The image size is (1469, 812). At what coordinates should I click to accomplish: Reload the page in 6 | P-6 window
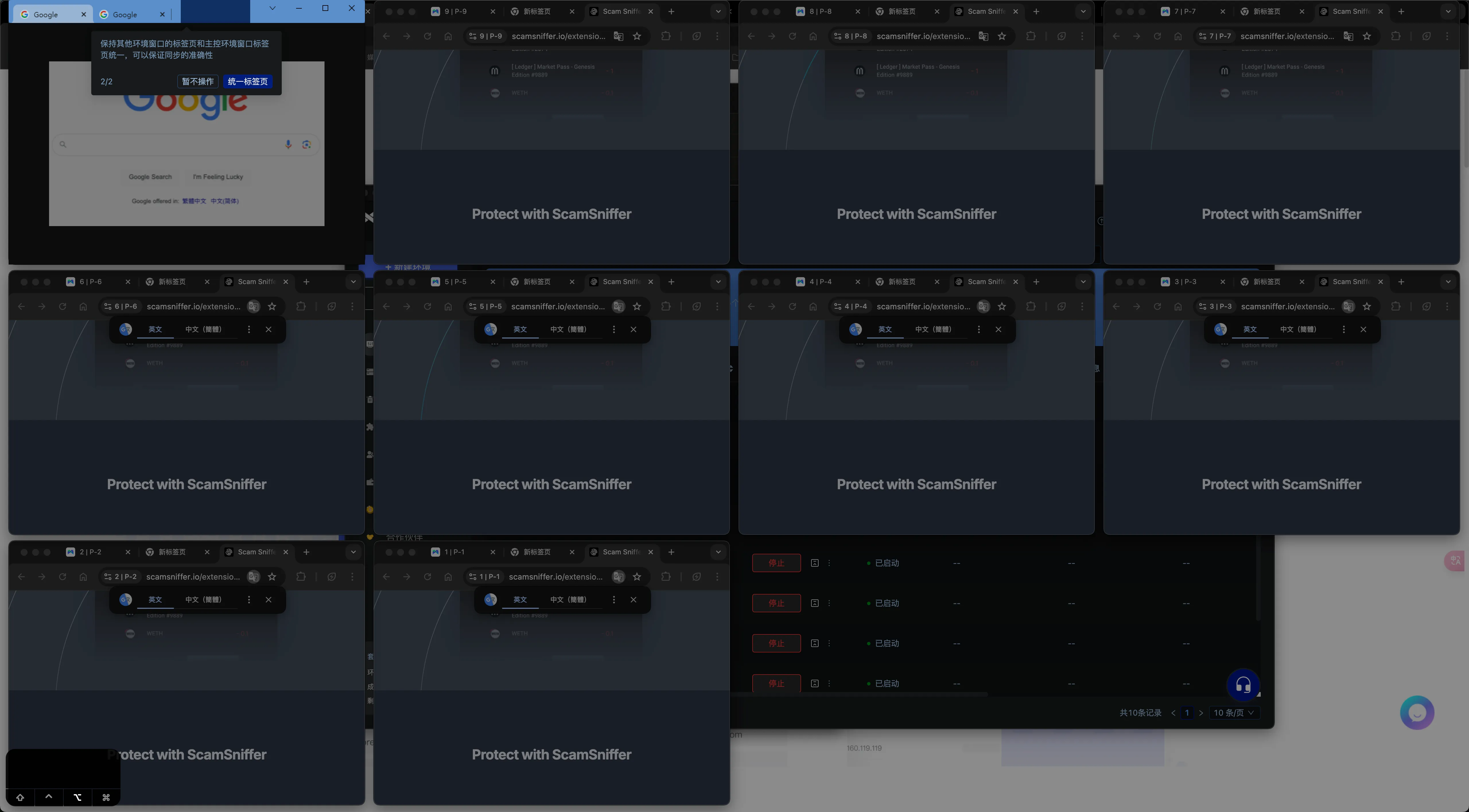coord(62,306)
